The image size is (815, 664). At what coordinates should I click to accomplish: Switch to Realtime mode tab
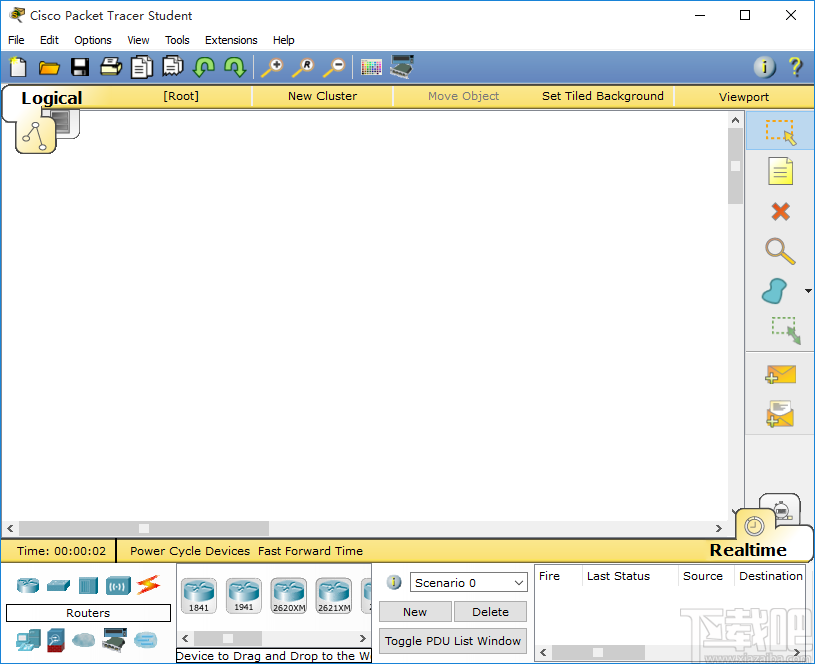(x=747, y=550)
